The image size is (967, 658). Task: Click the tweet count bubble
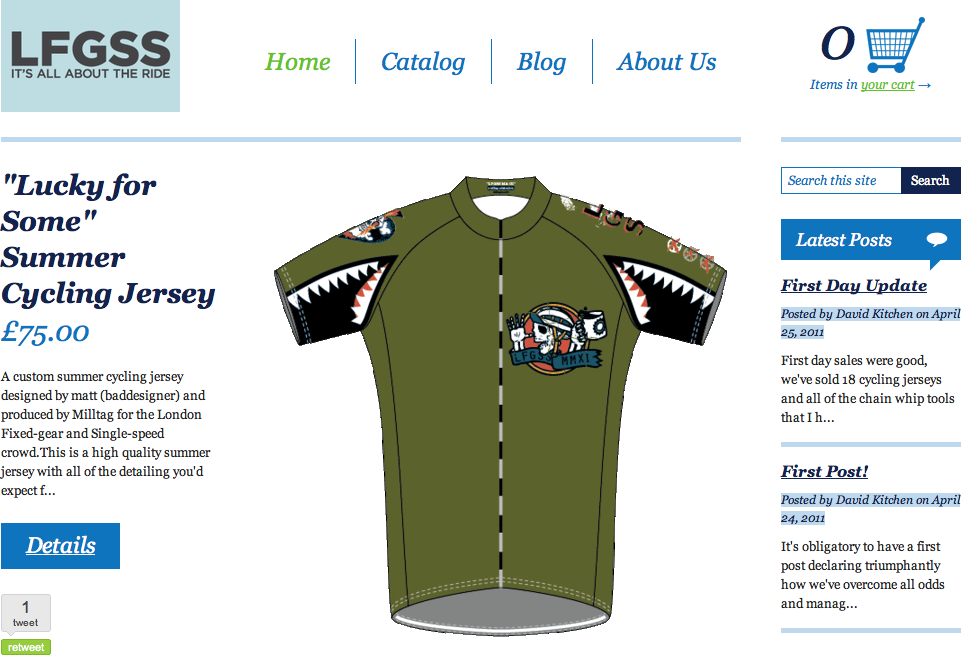26,613
